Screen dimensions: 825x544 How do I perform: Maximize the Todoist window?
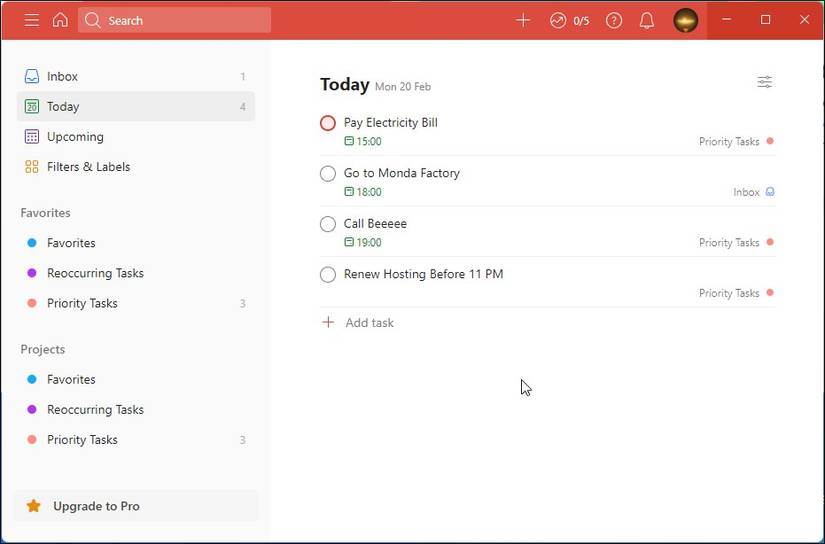[766, 19]
